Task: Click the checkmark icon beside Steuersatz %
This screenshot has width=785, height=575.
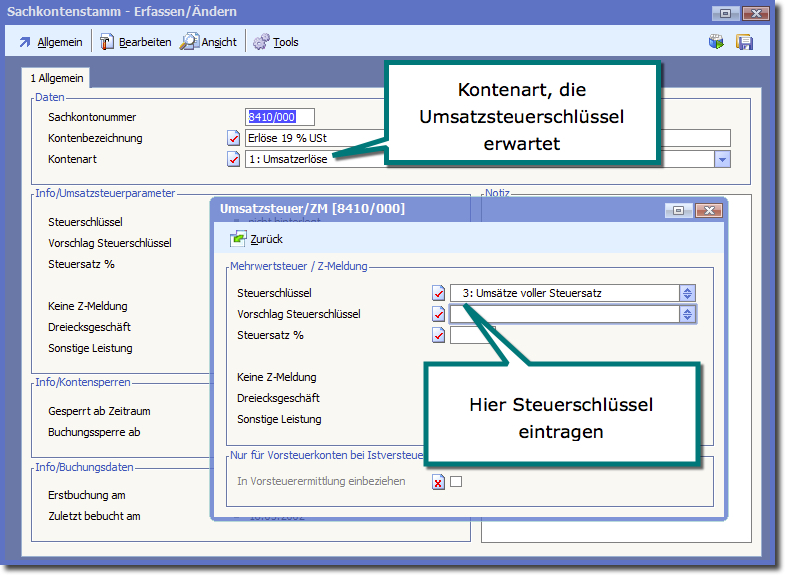Action: (438, 335)
